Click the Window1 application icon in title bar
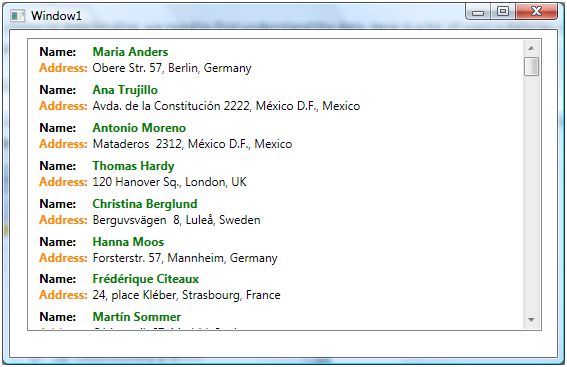Screen dimensions: 567x367 [17, 16]
